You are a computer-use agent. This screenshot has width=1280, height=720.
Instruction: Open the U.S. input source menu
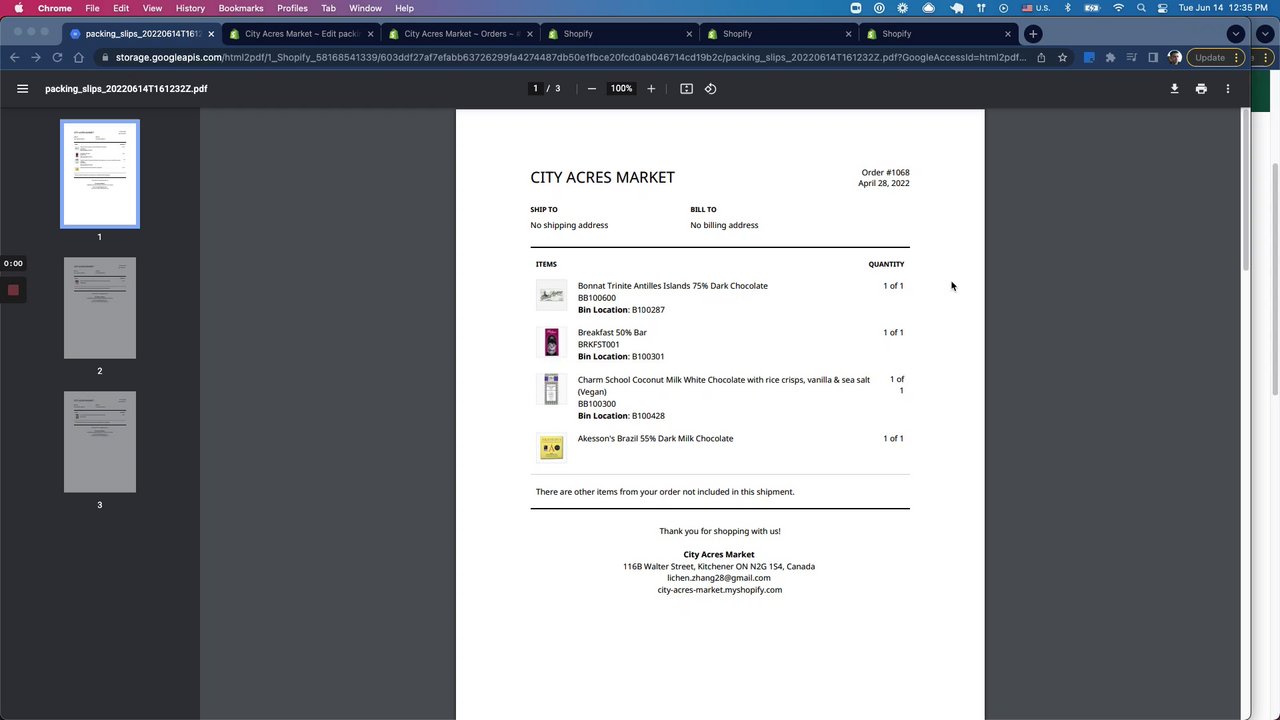tap(1036, 8)
